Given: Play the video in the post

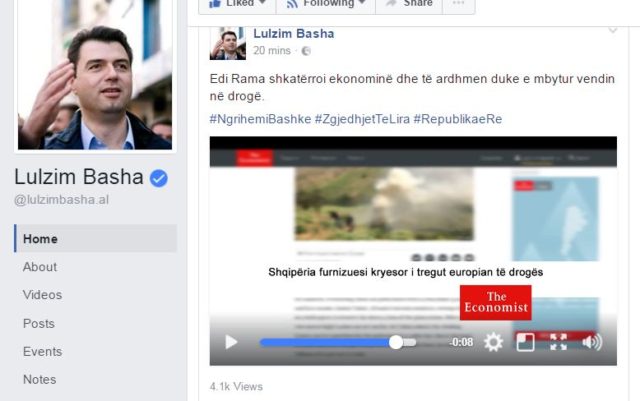Looking at the screenshot, I should [231, 342].
